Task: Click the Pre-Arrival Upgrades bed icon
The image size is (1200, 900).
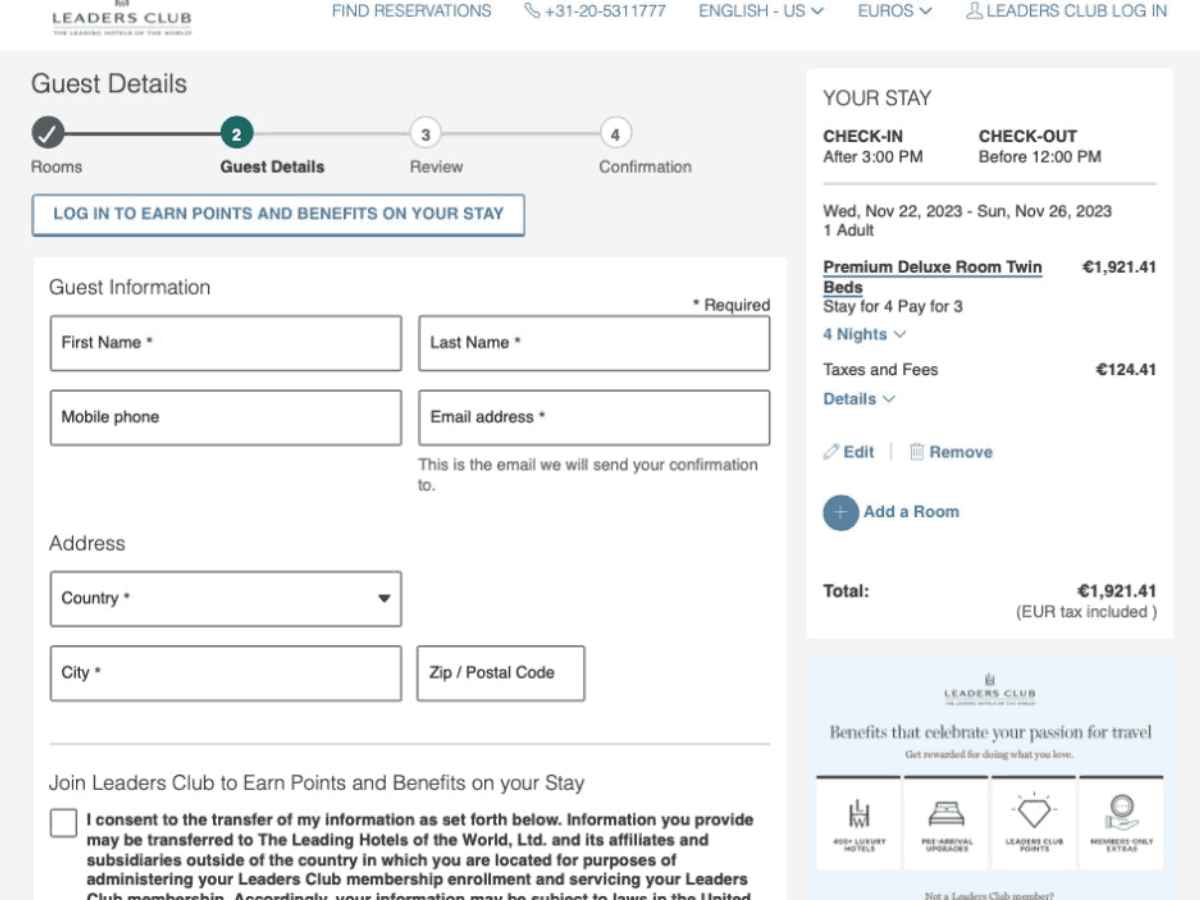Action: [x=946, y=812]
